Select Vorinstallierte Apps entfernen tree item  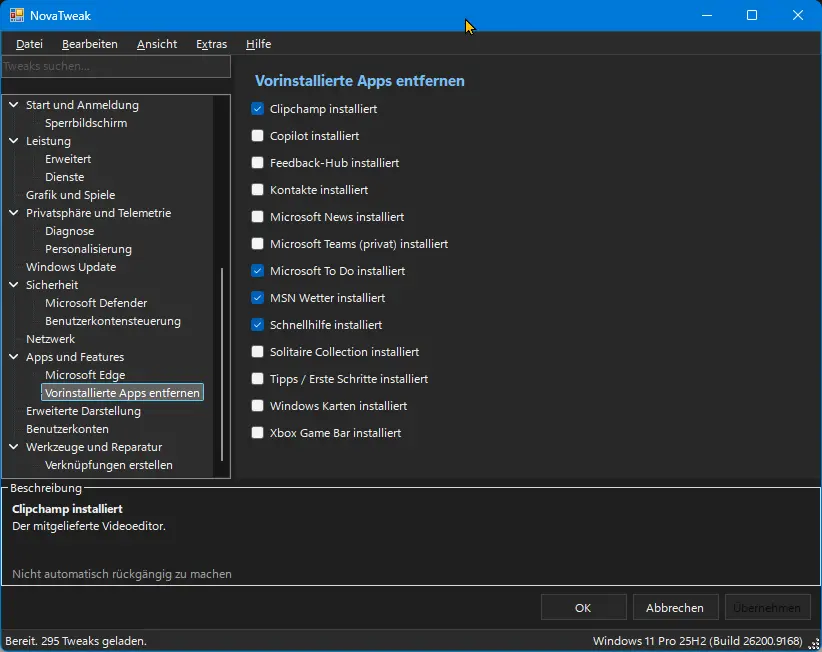tap(122, 393)
